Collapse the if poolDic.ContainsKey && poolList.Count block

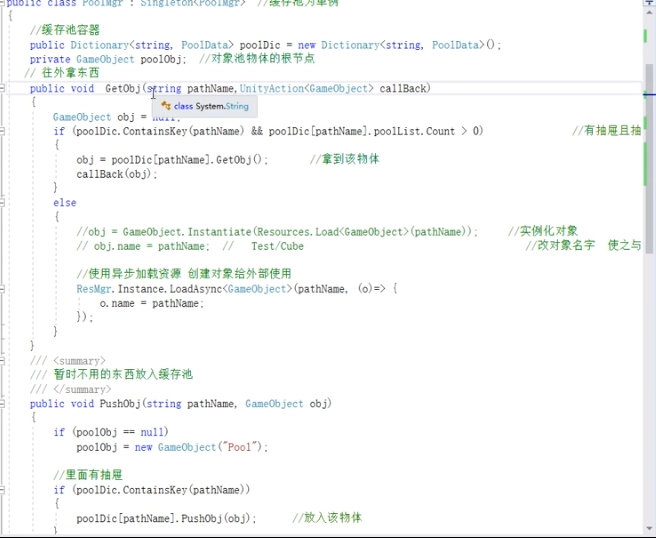pos(2,131)
